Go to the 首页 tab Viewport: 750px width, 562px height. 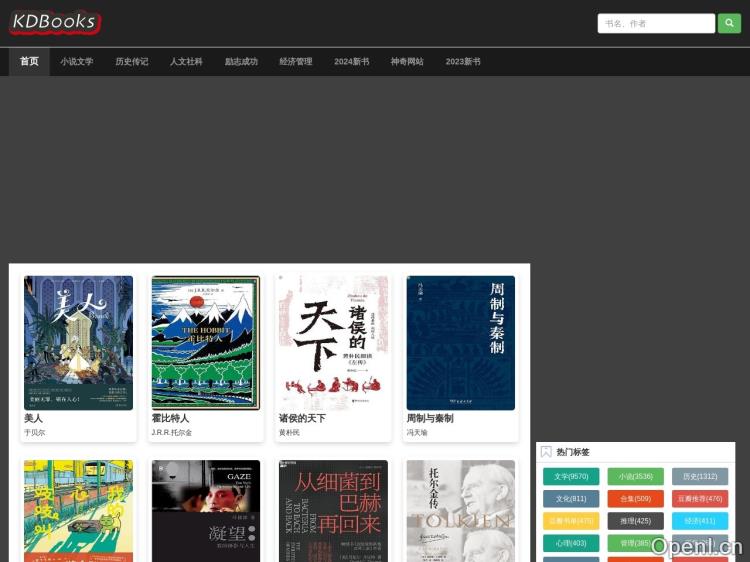click(x=29, y=62)
